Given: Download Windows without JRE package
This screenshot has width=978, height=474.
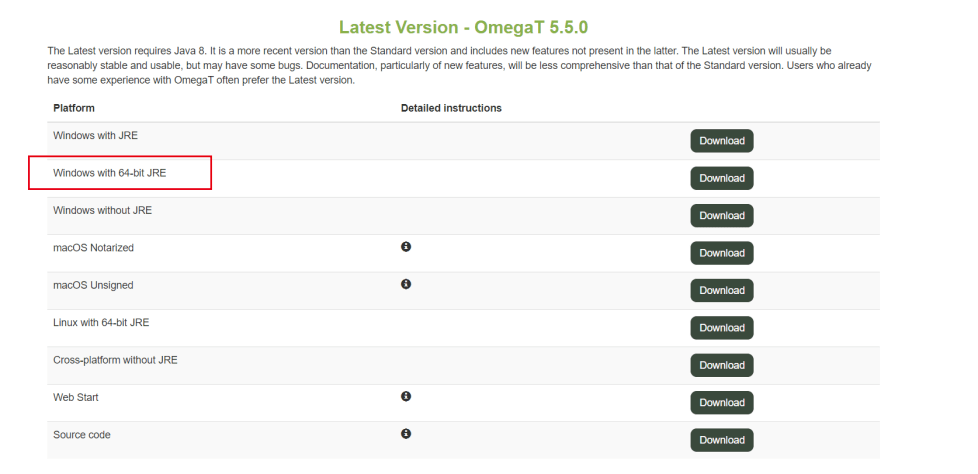Looking at the screenshot, I should point(722,216).
